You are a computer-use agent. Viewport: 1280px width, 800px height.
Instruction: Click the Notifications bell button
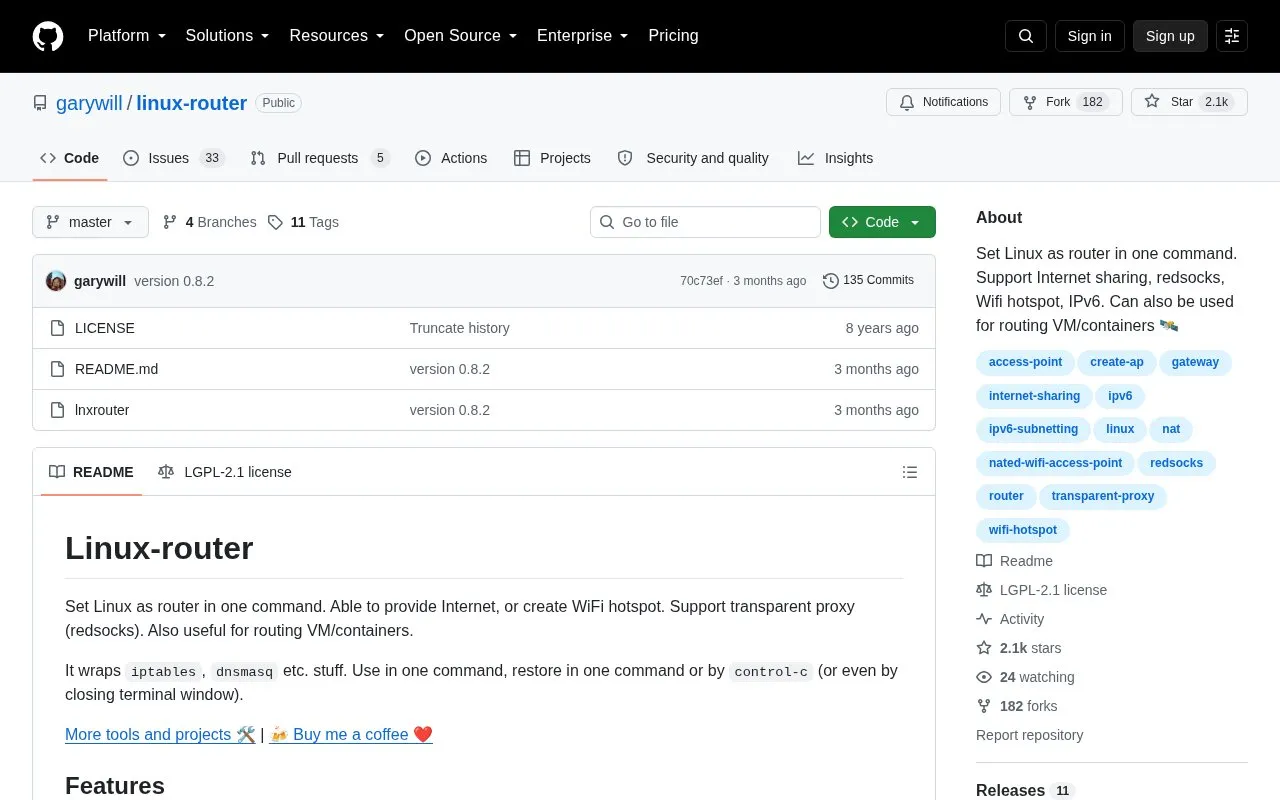tap(943, 102)
